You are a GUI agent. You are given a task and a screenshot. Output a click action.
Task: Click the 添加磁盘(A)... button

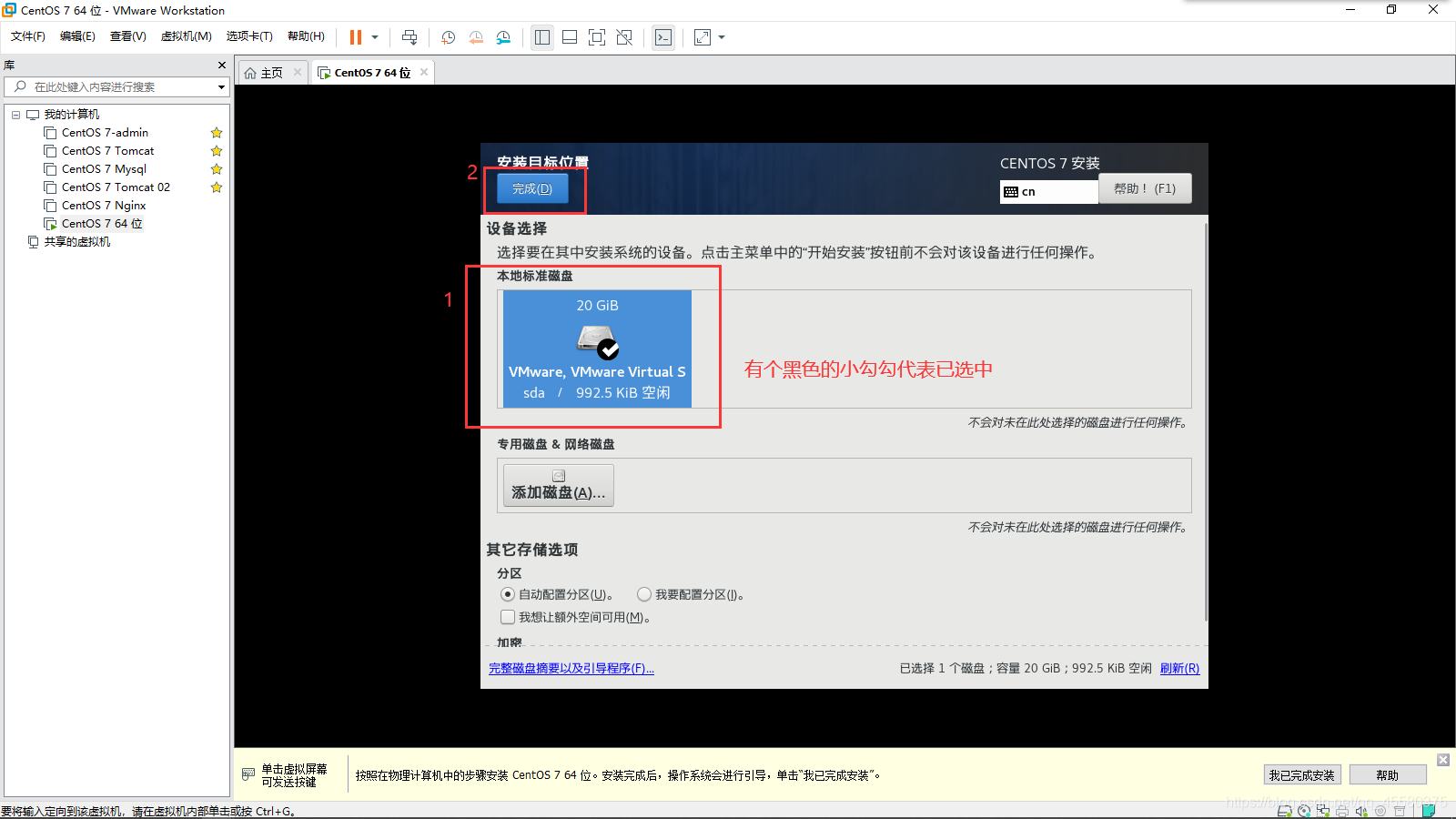coord(559,485)
